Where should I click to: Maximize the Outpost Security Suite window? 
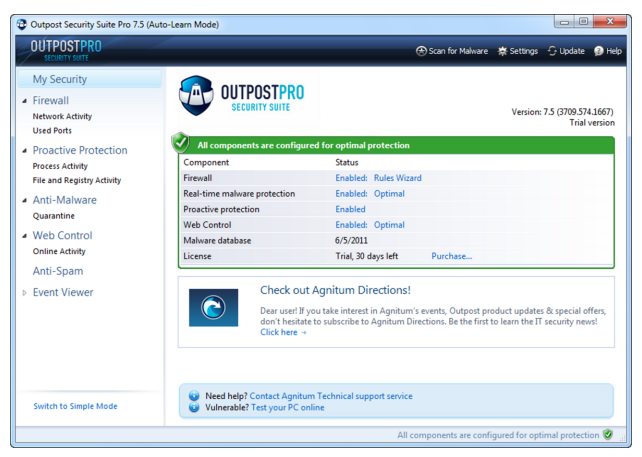coord(583,21)
